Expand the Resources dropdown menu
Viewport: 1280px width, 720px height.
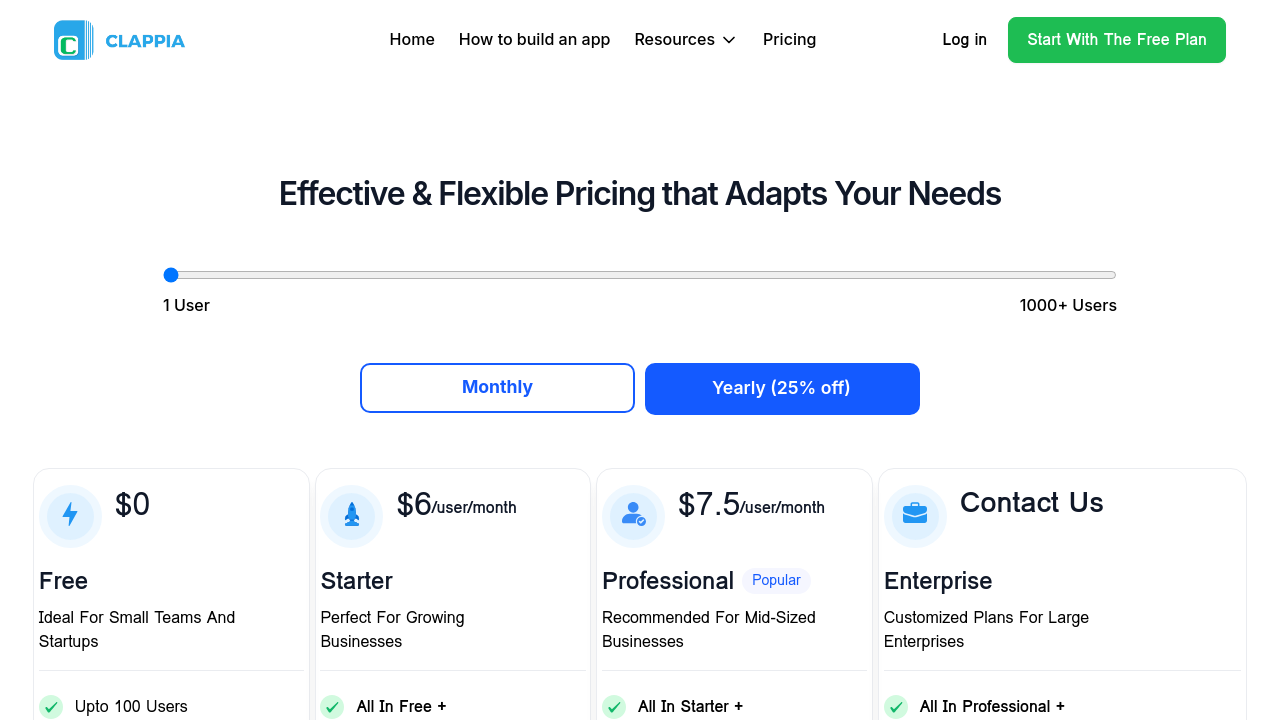click(x=675, y=40)
